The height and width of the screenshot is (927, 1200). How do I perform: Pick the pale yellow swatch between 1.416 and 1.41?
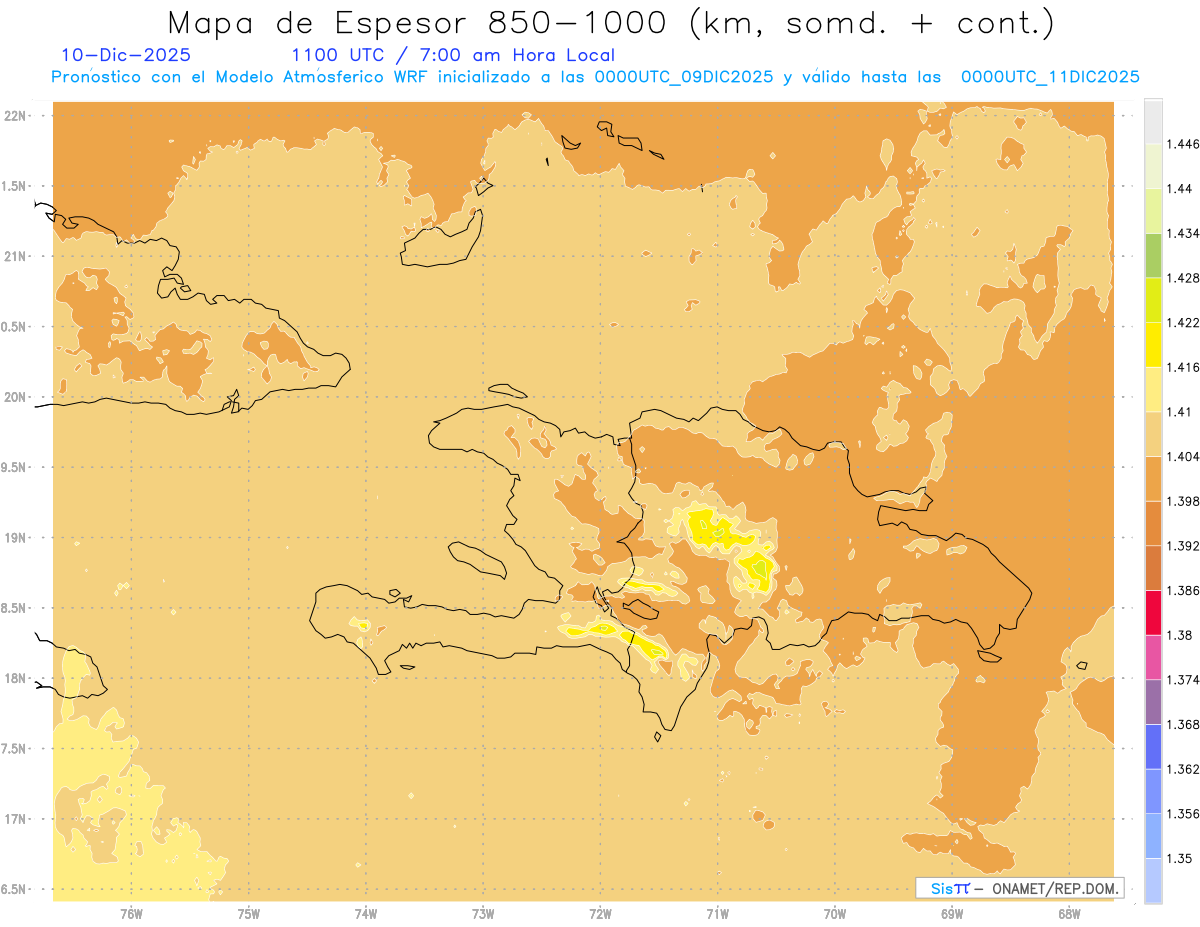pyautogui.click(x=1153, y=389)
